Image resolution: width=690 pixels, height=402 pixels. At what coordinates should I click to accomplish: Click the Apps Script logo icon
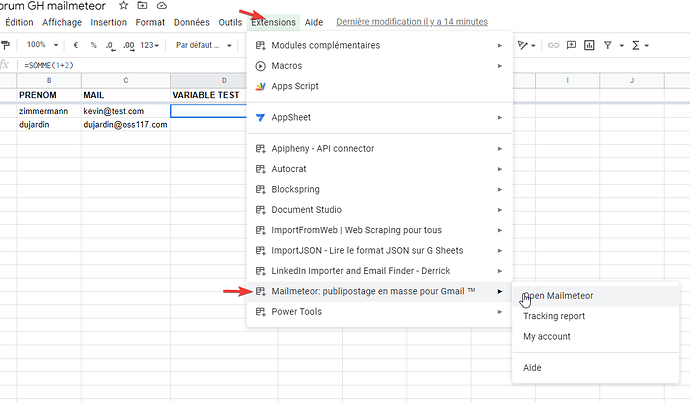(x=261, y=86)
